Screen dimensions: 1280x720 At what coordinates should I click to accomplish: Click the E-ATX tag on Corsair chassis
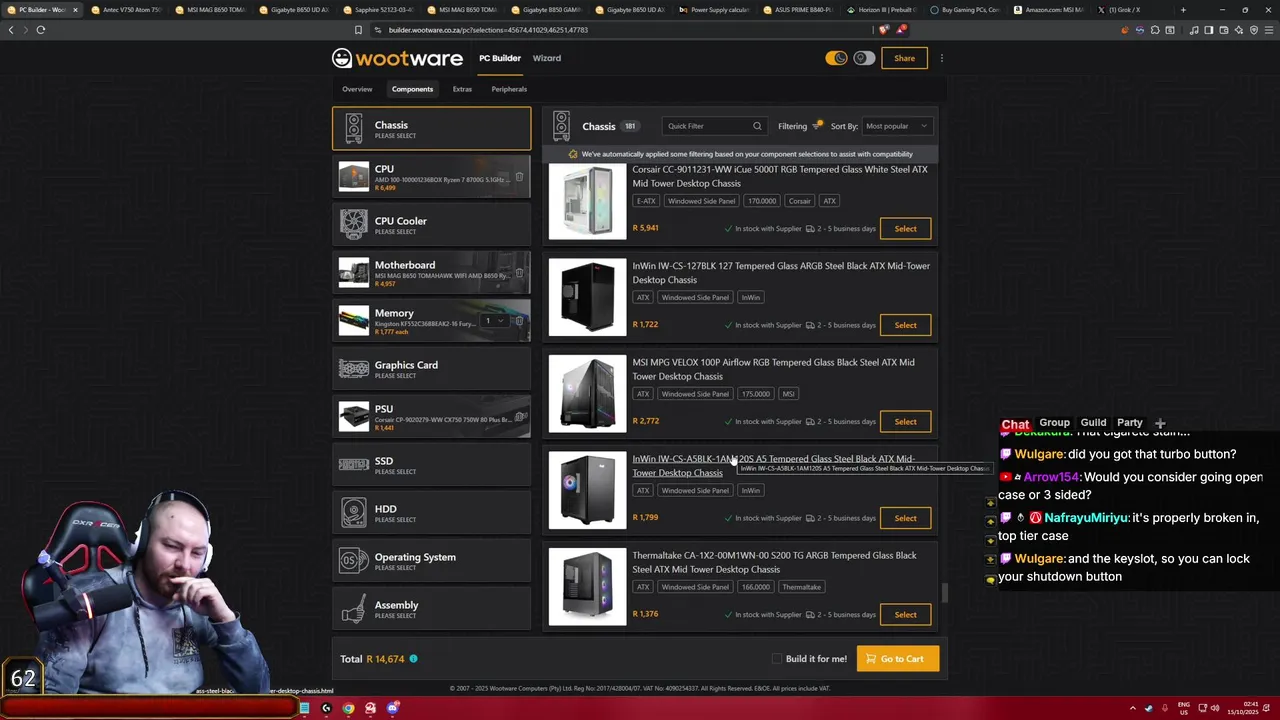click(x=645, y=201)
